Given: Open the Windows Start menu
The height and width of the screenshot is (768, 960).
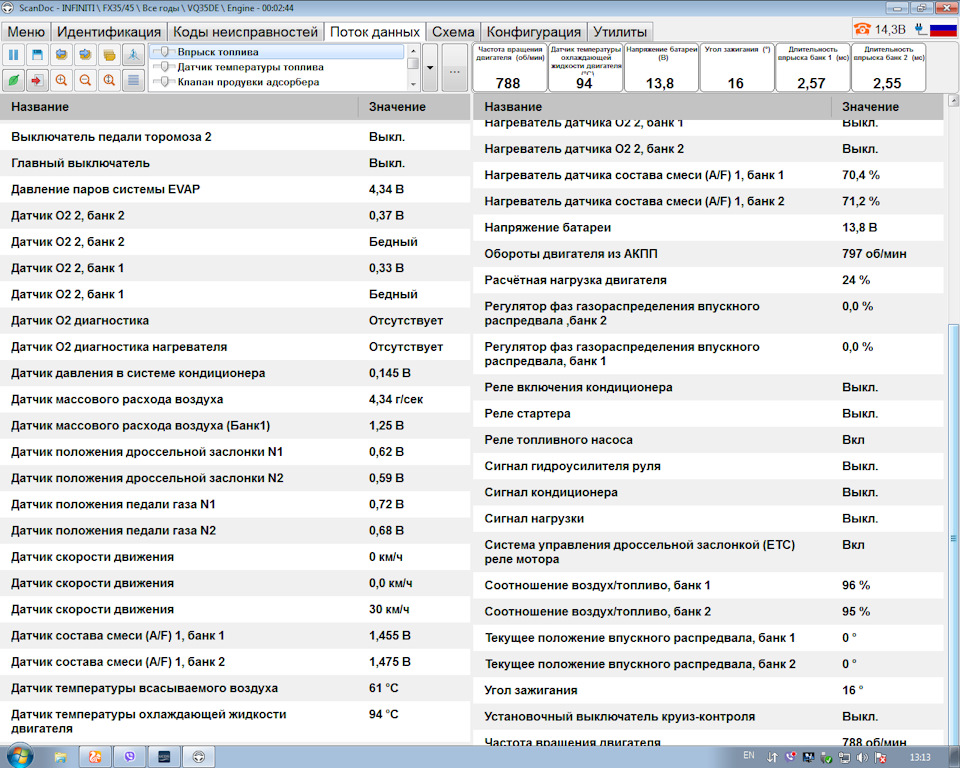Looking at the screenshot, I should (20, 756).
